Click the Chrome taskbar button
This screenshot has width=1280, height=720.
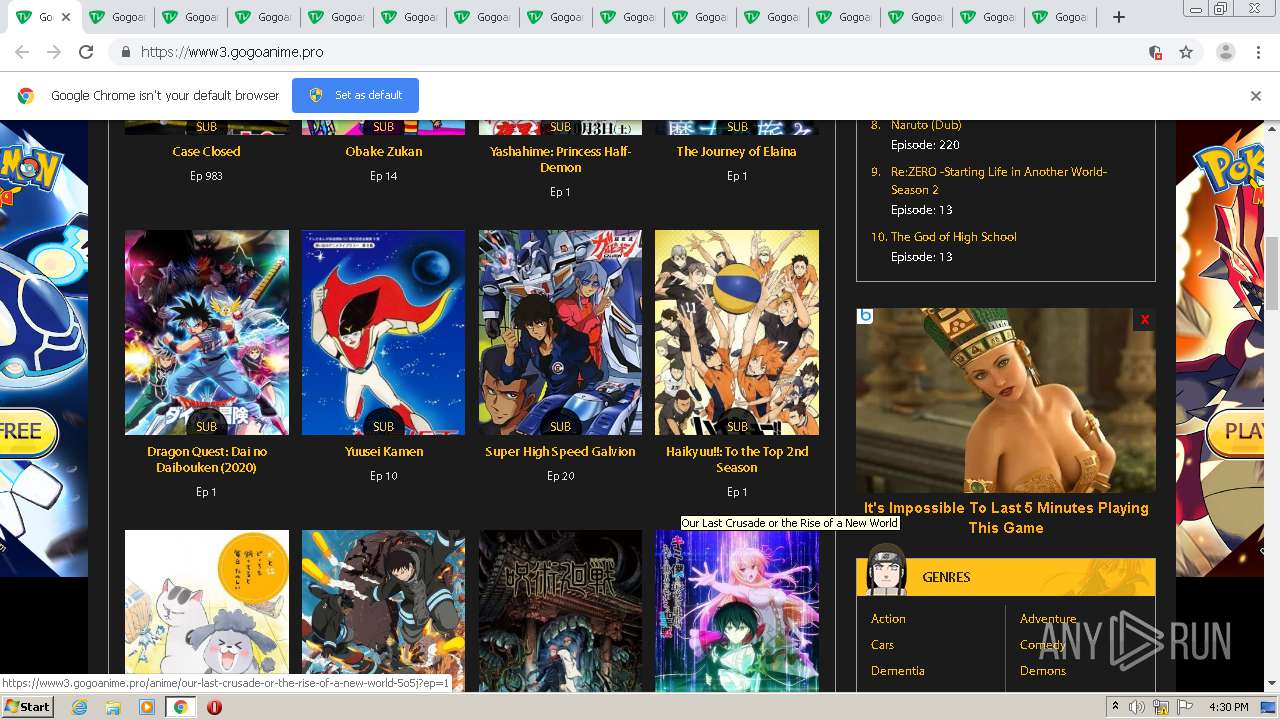click(x=180, y=707)
